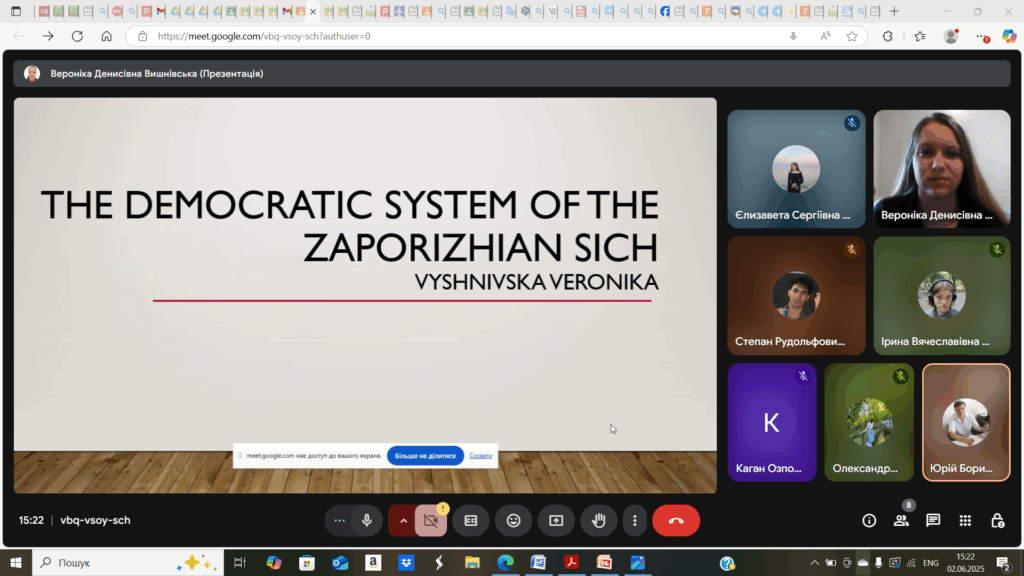Open a new browser tab plus button

(x=894, y=11)
